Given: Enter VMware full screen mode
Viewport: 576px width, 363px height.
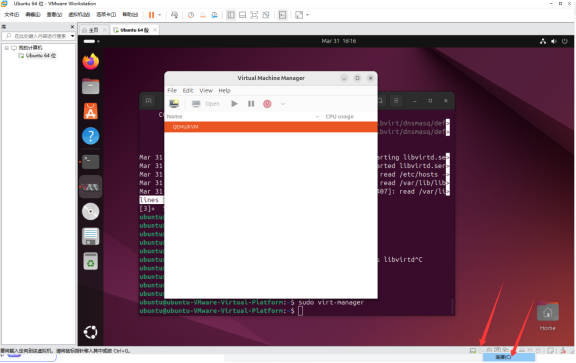Looking at the screenshot, I should tap(254, 15).
